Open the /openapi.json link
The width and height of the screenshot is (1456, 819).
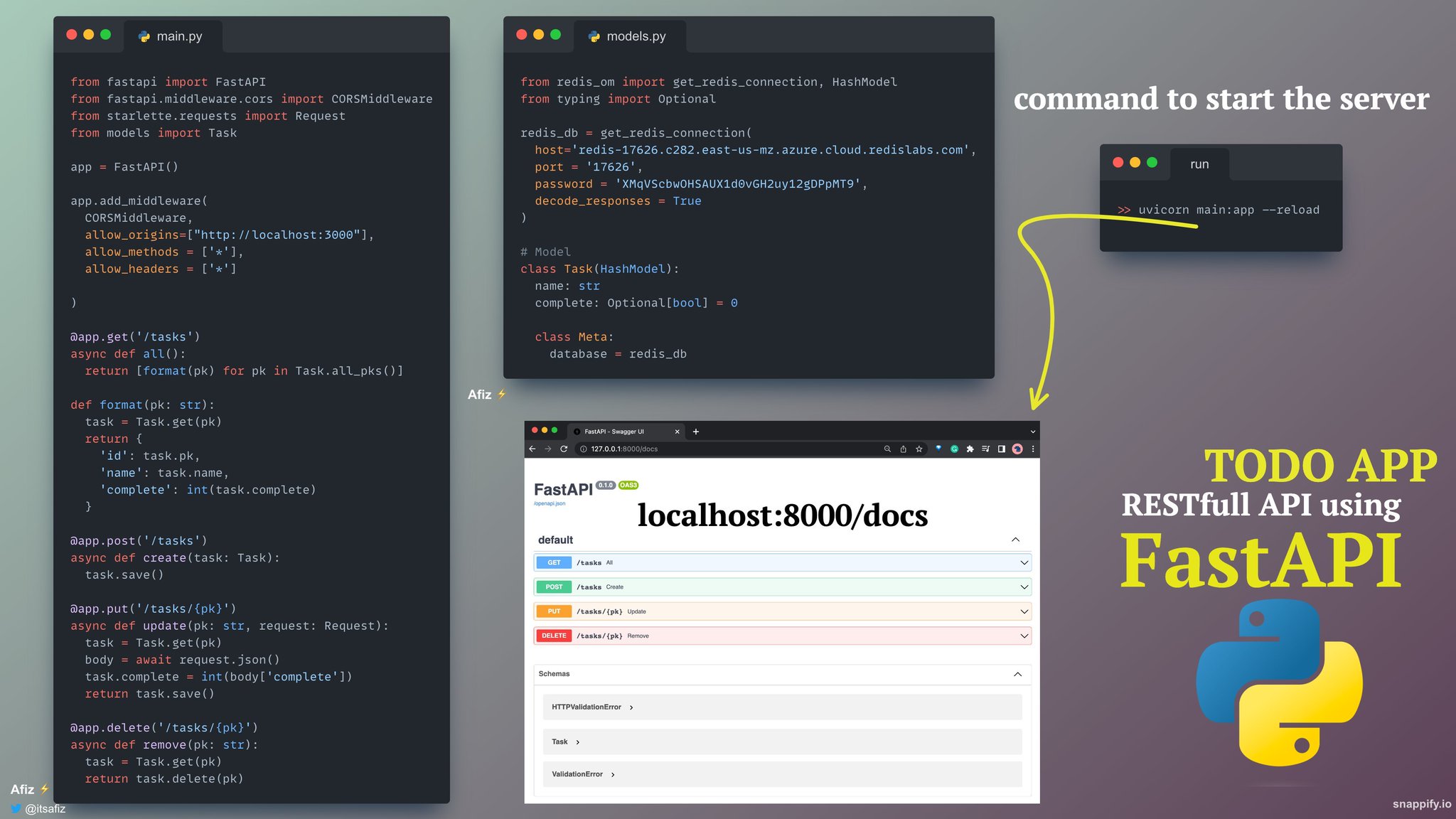[550, 503]
